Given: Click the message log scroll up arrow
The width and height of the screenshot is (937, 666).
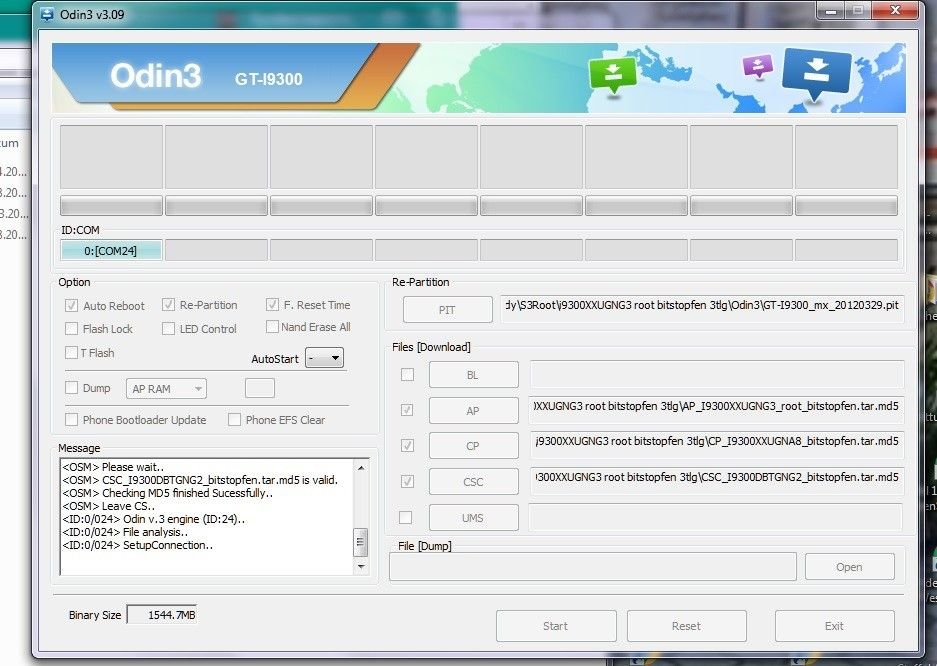Looking at the screenshot, I should coord(361,468).
